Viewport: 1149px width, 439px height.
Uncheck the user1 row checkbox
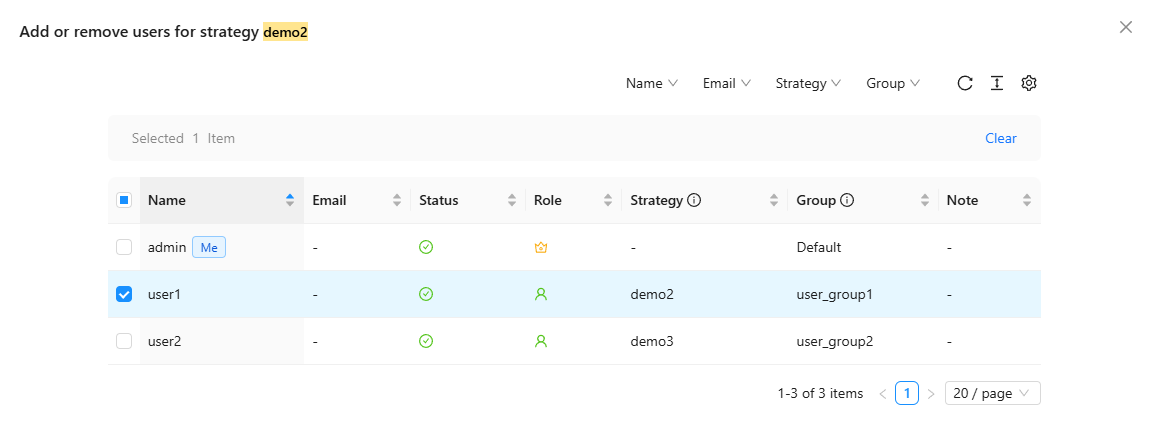tap(124, 294)
